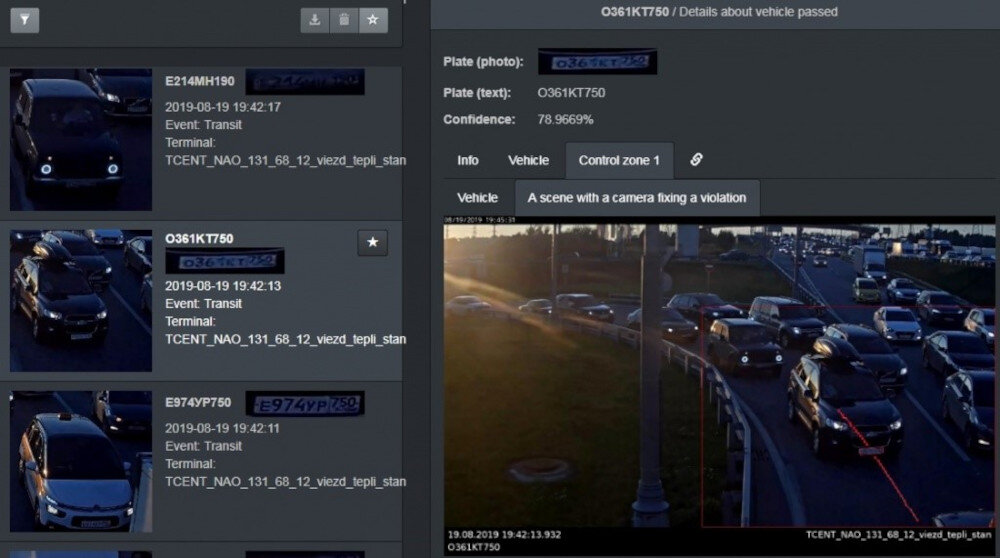Screen dimensions: 1000x558
Task: Click 'Event: Transit' in O361KT750 record
Action: click(203, 304)
